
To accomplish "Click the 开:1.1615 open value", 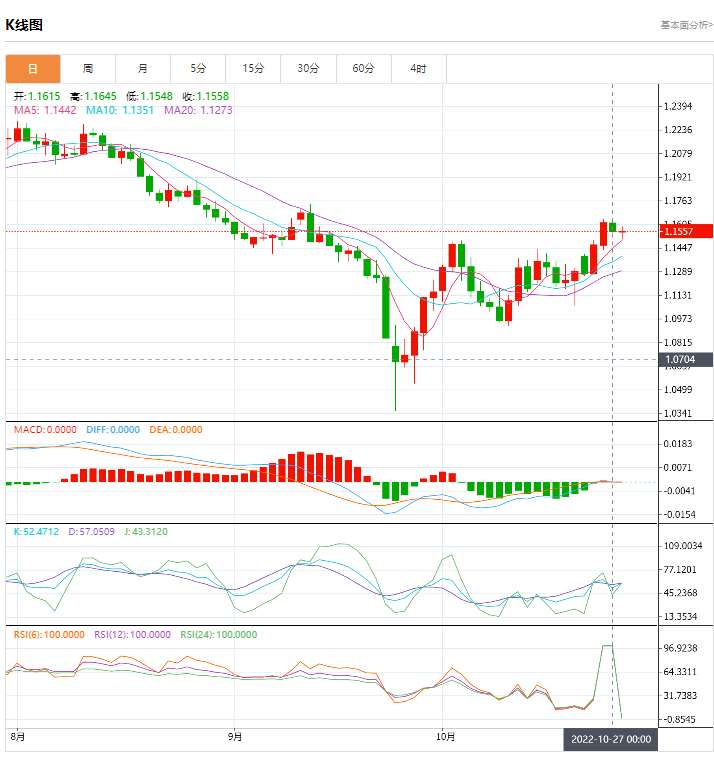I will click(x=37, y=96).
